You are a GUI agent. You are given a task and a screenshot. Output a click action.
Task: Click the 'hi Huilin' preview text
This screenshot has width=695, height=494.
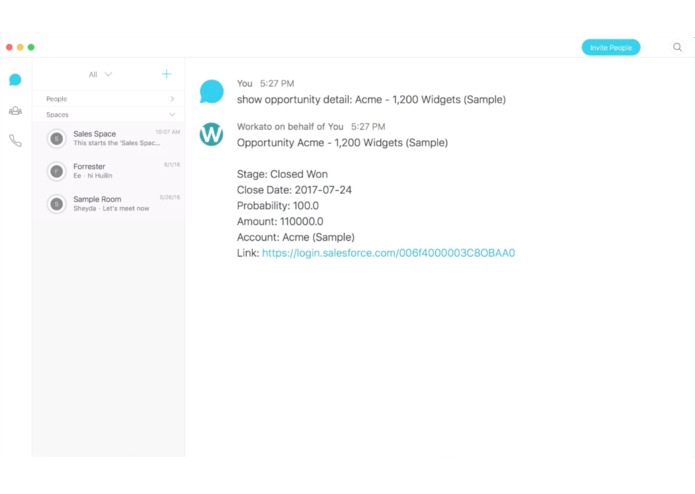point(100,176)
